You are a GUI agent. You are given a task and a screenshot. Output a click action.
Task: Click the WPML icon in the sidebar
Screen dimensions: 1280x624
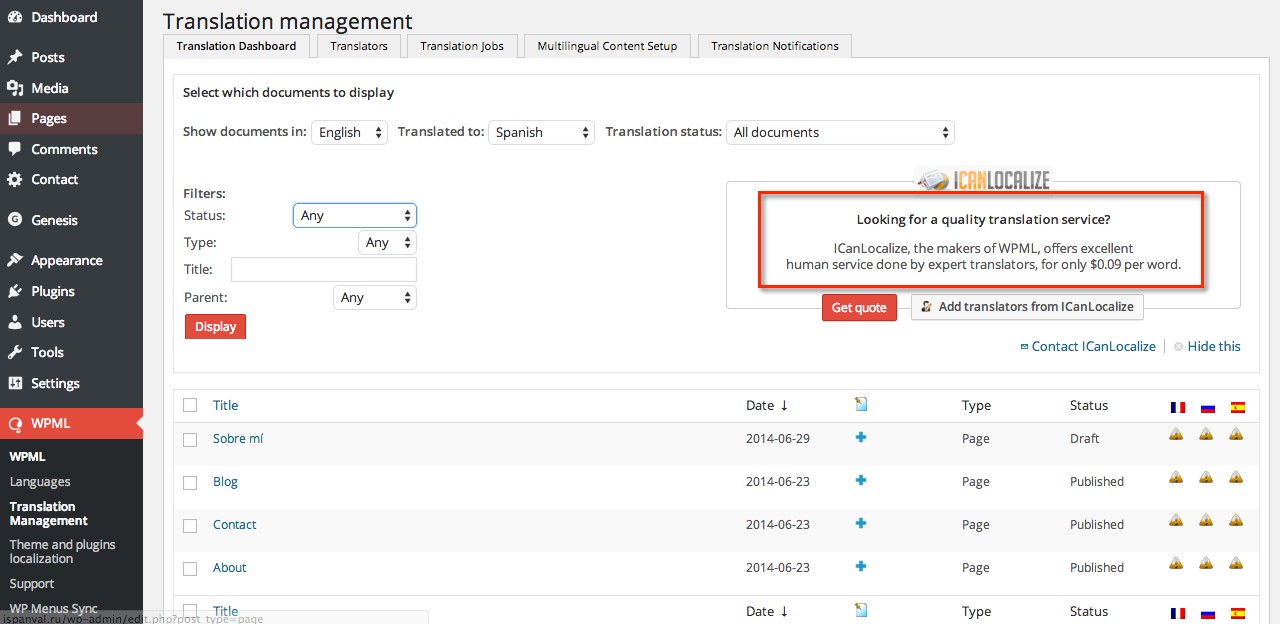pyautogui.click(x=17, y=422)
